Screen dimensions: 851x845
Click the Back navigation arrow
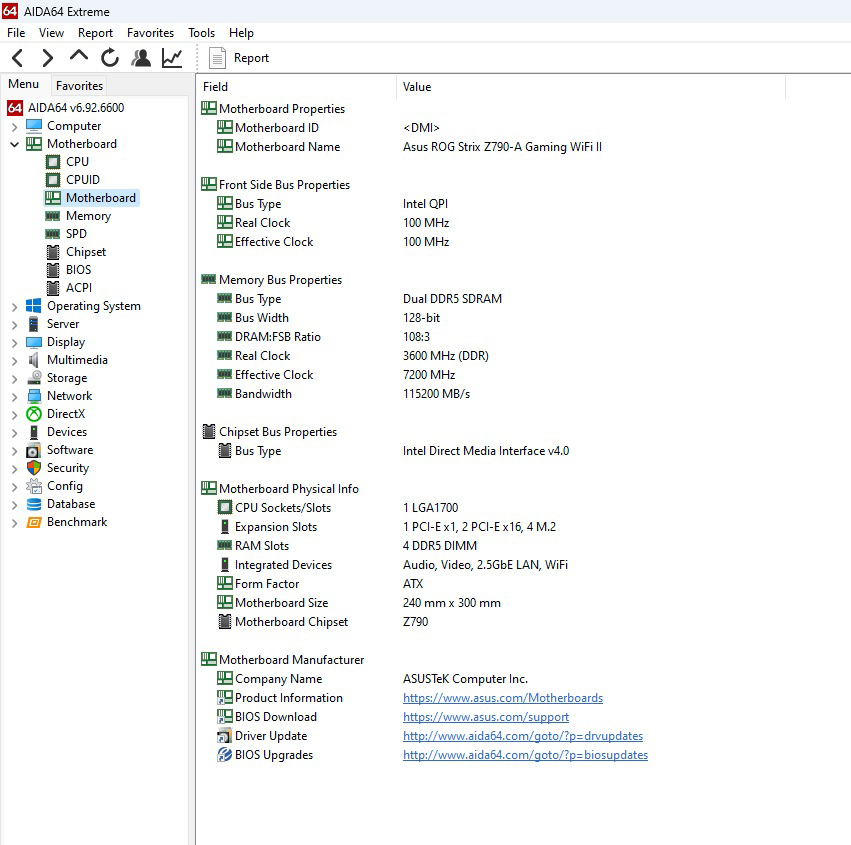[x=18, y=58]
